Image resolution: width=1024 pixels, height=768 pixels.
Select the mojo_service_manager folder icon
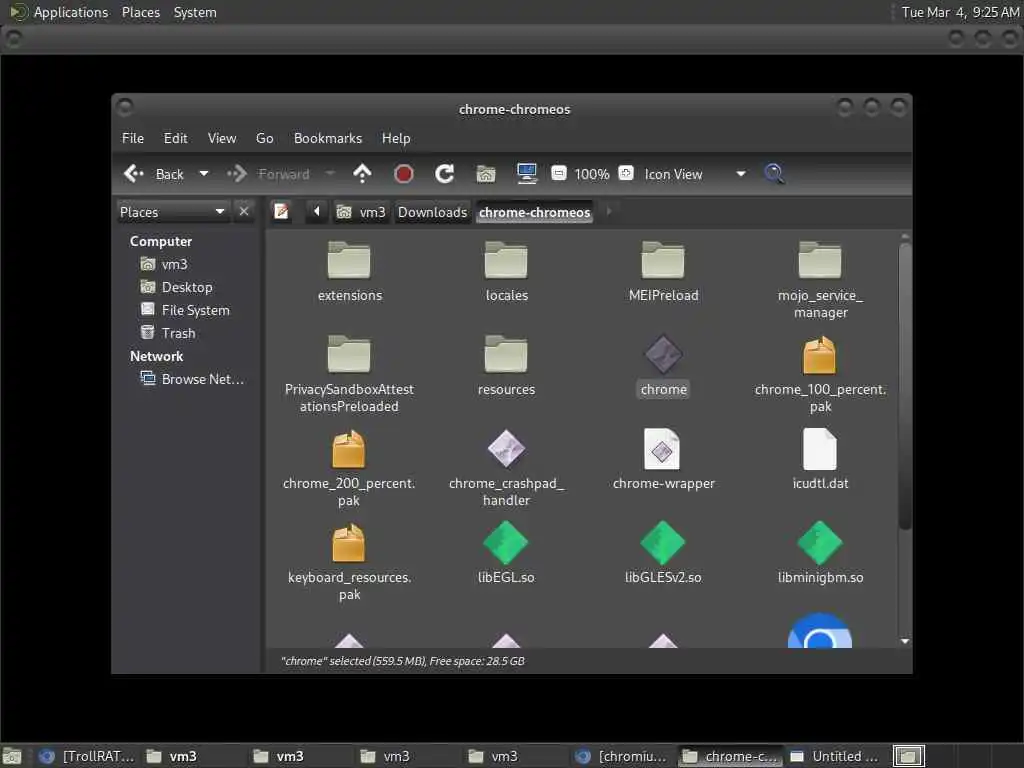(x=820, y=261)
